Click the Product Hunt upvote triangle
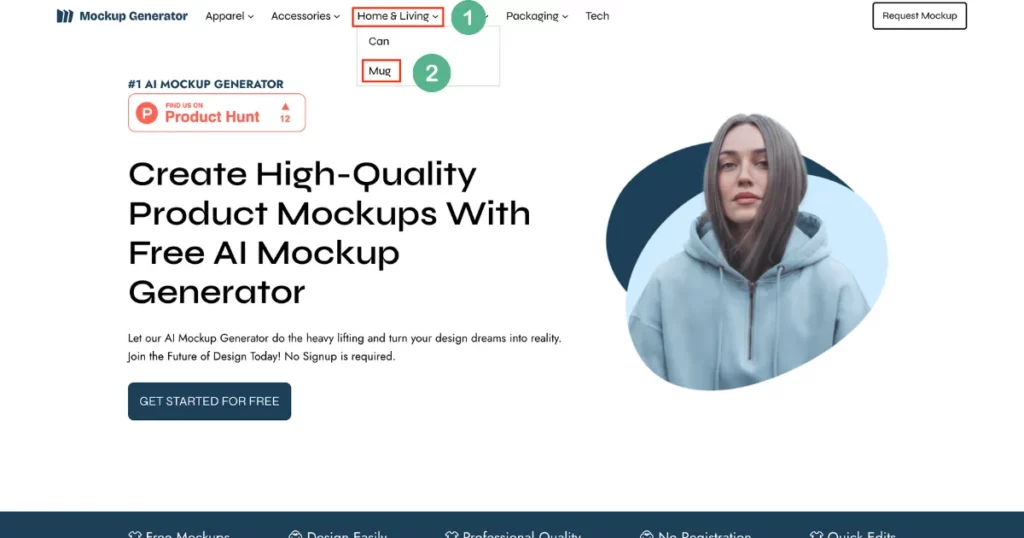Screen dimensions: 1024x538 [x=285, y=105]
